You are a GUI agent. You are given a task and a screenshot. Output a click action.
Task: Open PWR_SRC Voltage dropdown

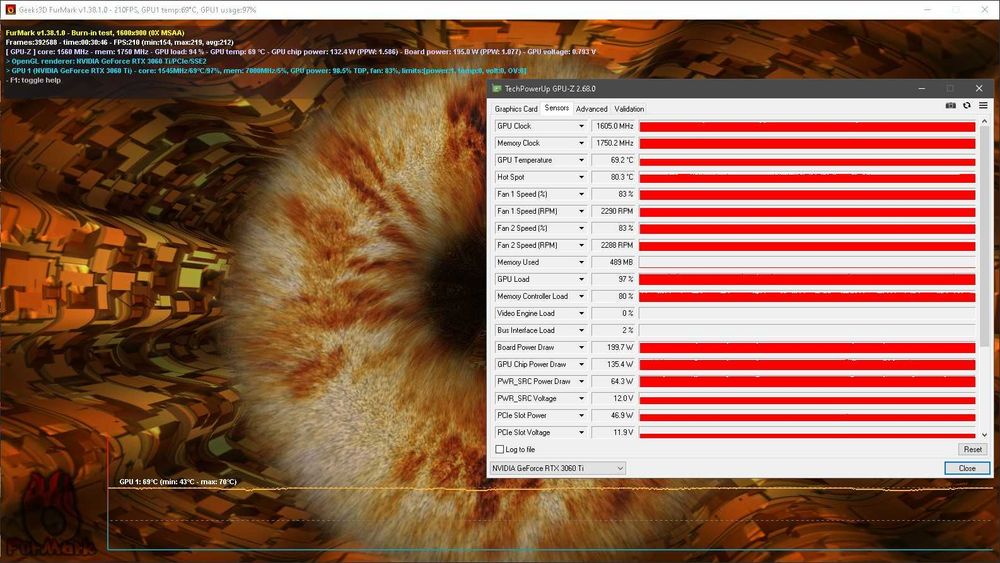(x=581, y=398)
